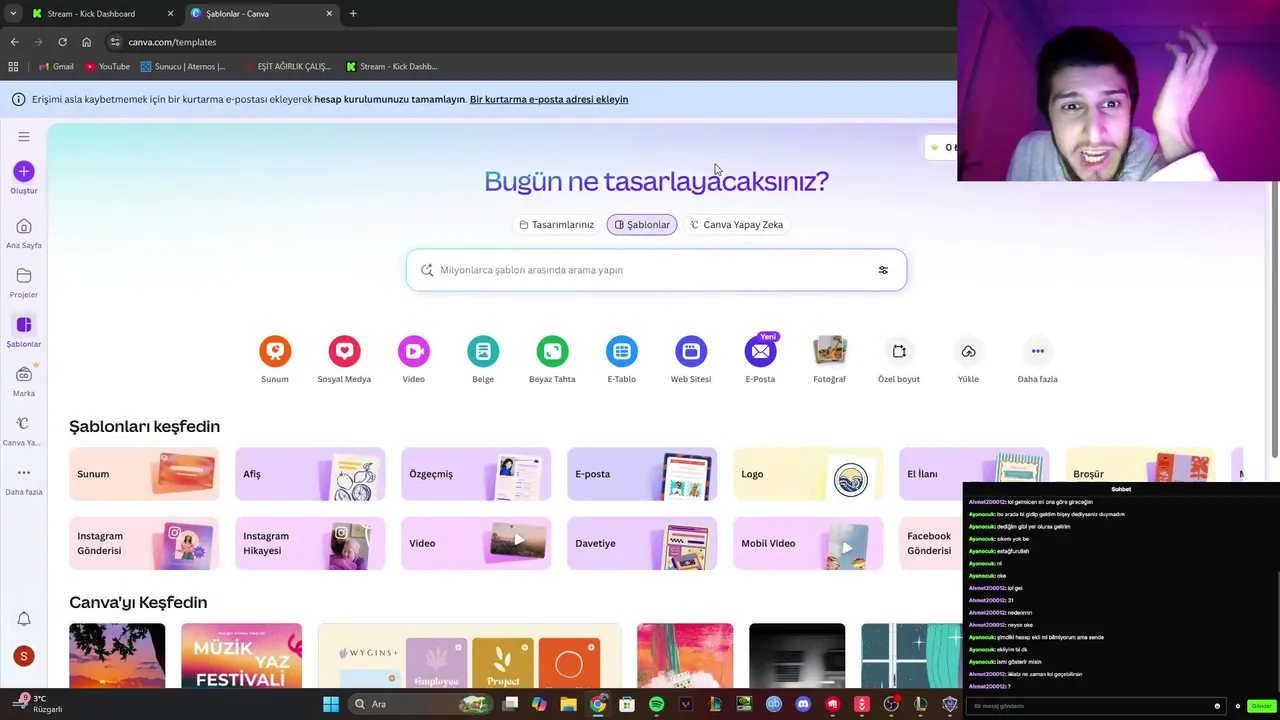The width and height of the screenshot is (1280, 720).
Task: Open the account avatar S
Action: (x=24, y=656)
